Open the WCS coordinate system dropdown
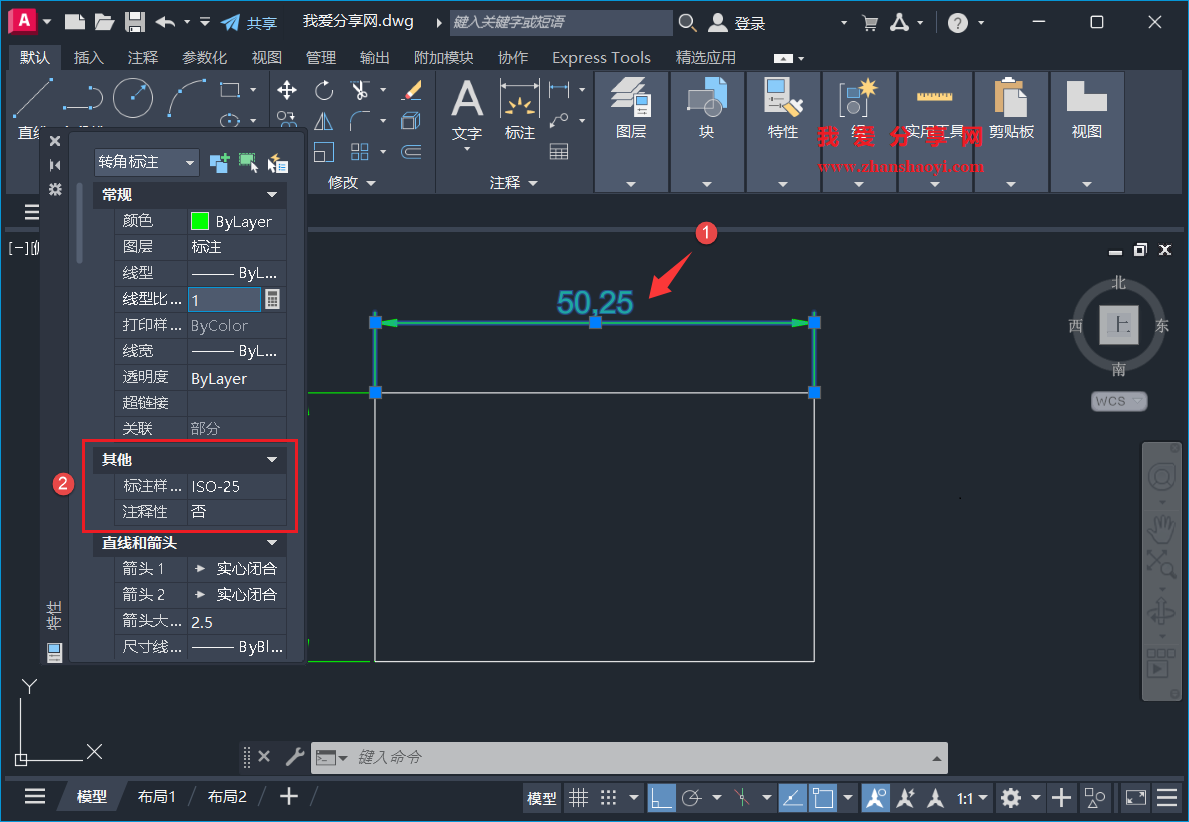1189x822 pixels. (1119, 401)
